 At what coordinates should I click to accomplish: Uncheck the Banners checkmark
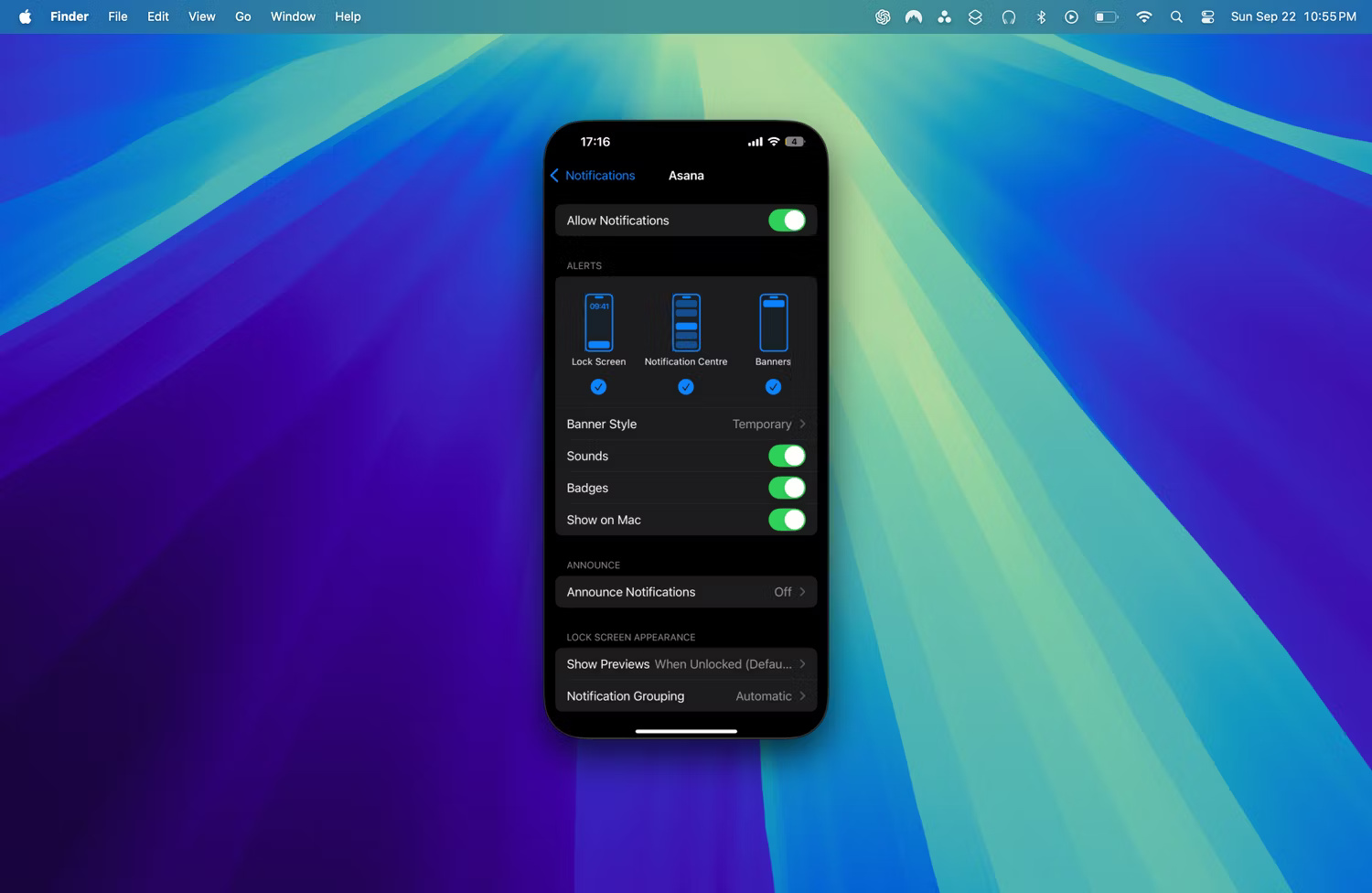pyautogui.click(x=773, y=386)
